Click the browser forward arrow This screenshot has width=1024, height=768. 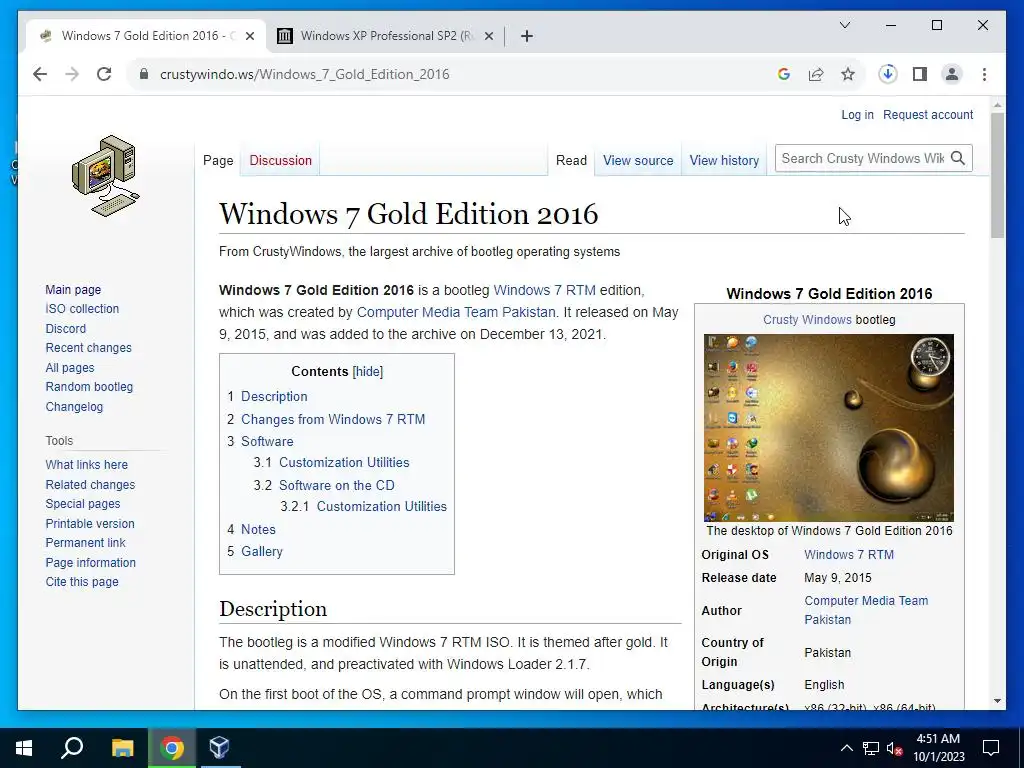click(x=72, y=74)
